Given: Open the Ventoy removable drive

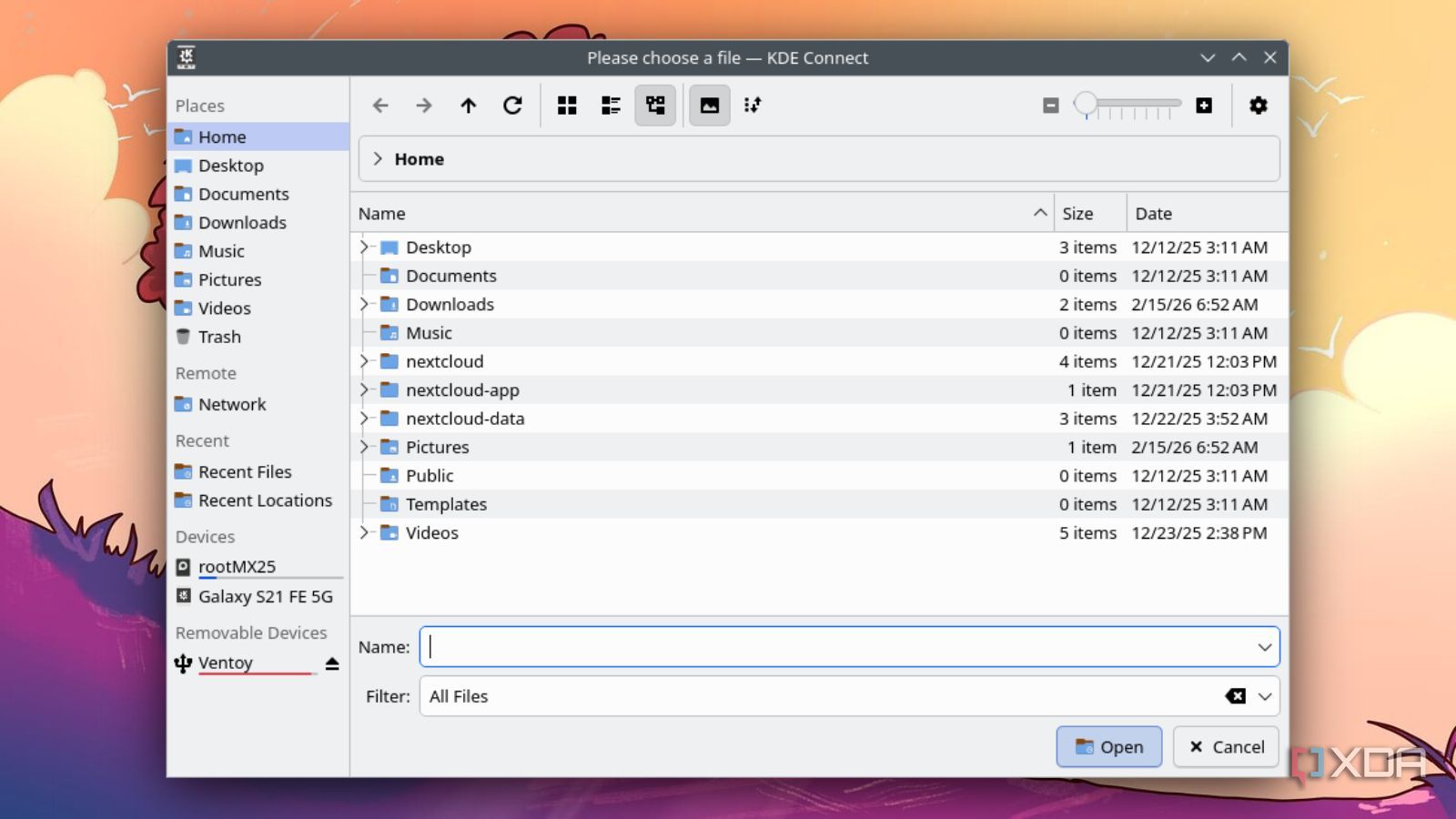Looking at the screenshot, I should point(226,662).
